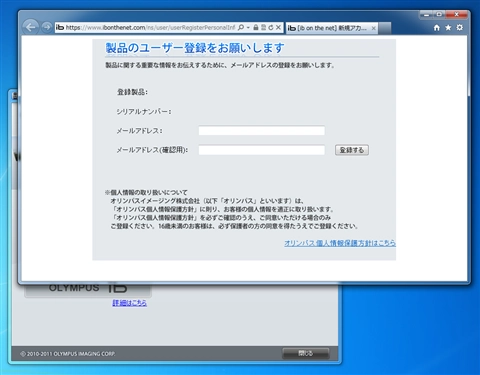
Task: Click the browser Back arrow button
Action: point(31,27)
